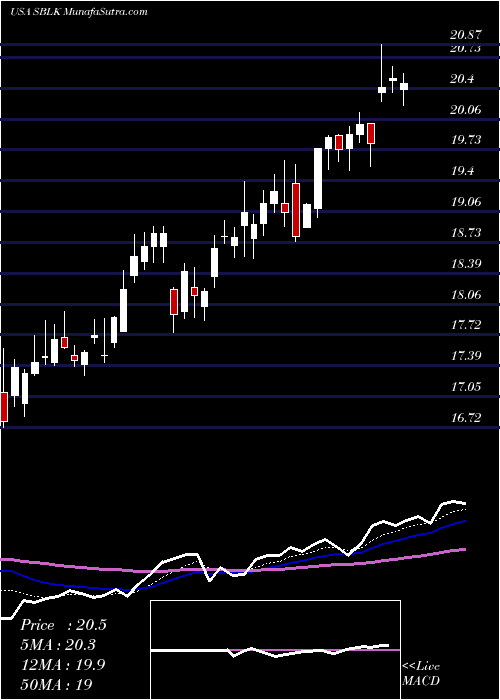Click the 17.05 price axis label
This screenshot has height=700, width=500.
pos(466,386)
